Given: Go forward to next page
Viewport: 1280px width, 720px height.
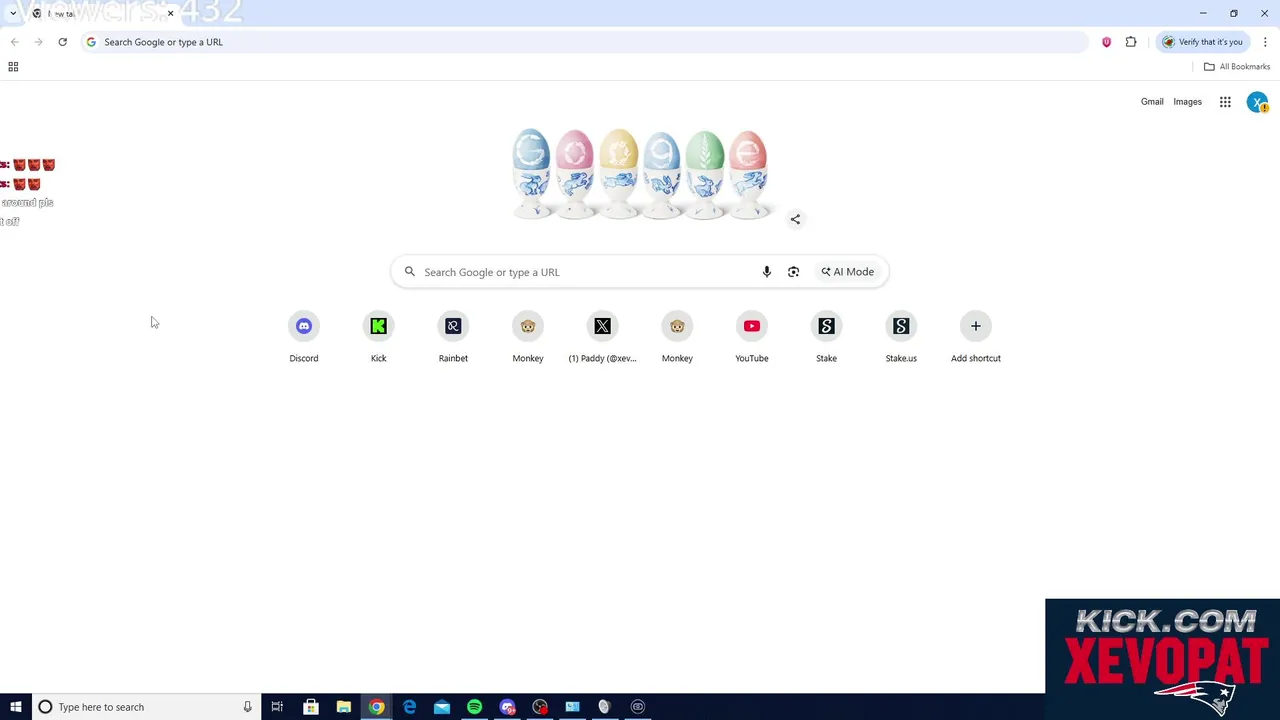Looking at the screenshot, I should pos(38,42).
